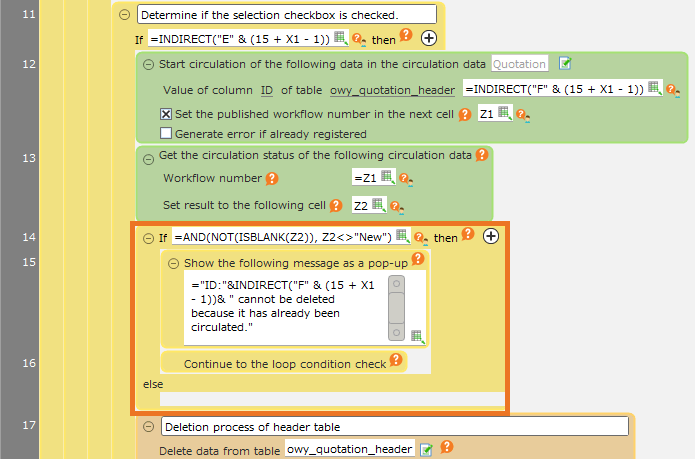Click the scrollbar in the pop-up message box
This screenshot has height=459, width=695.
coord(397,308)
